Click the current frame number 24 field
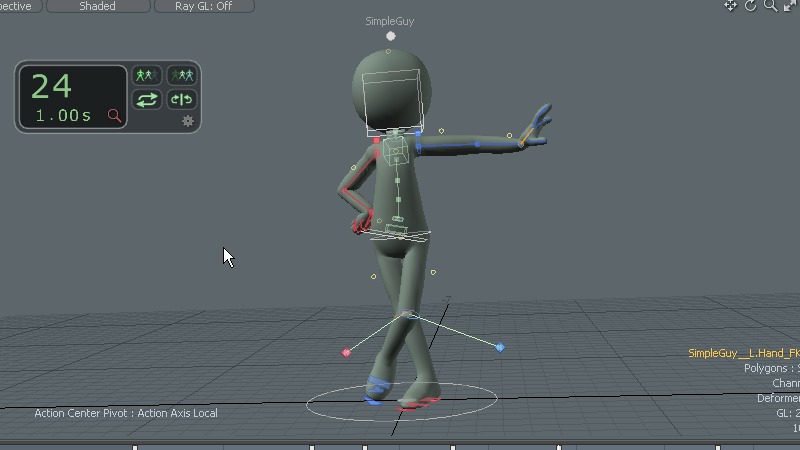800x450 pixels. coord(51,87)
